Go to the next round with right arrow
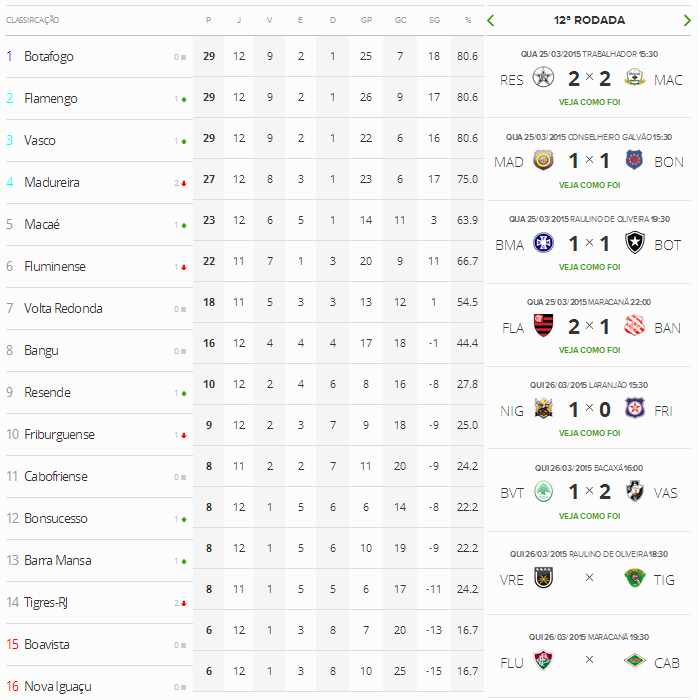Viewport: 700px width, 700px height. [686, 20]
